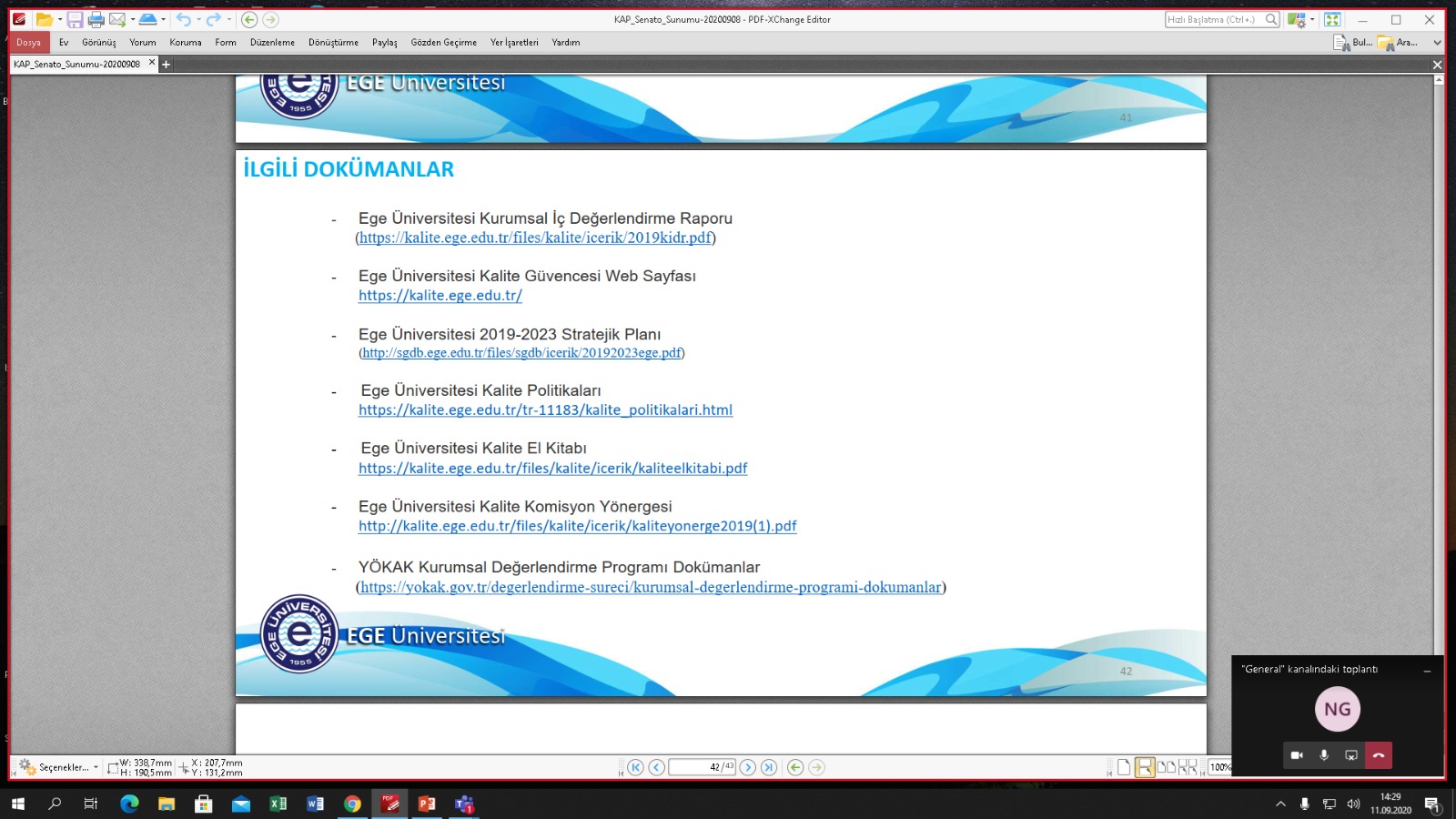The height and width of the screenshot is (819, 1456).
Task: Click the page number input field
Action: pyautogui.click(x=701, y=767)
